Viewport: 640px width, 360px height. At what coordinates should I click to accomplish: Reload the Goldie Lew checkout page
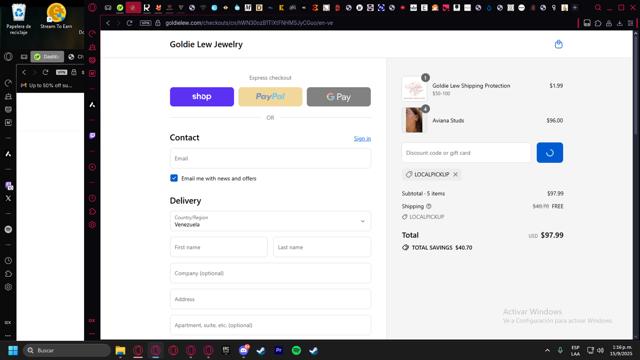point(129,23)
